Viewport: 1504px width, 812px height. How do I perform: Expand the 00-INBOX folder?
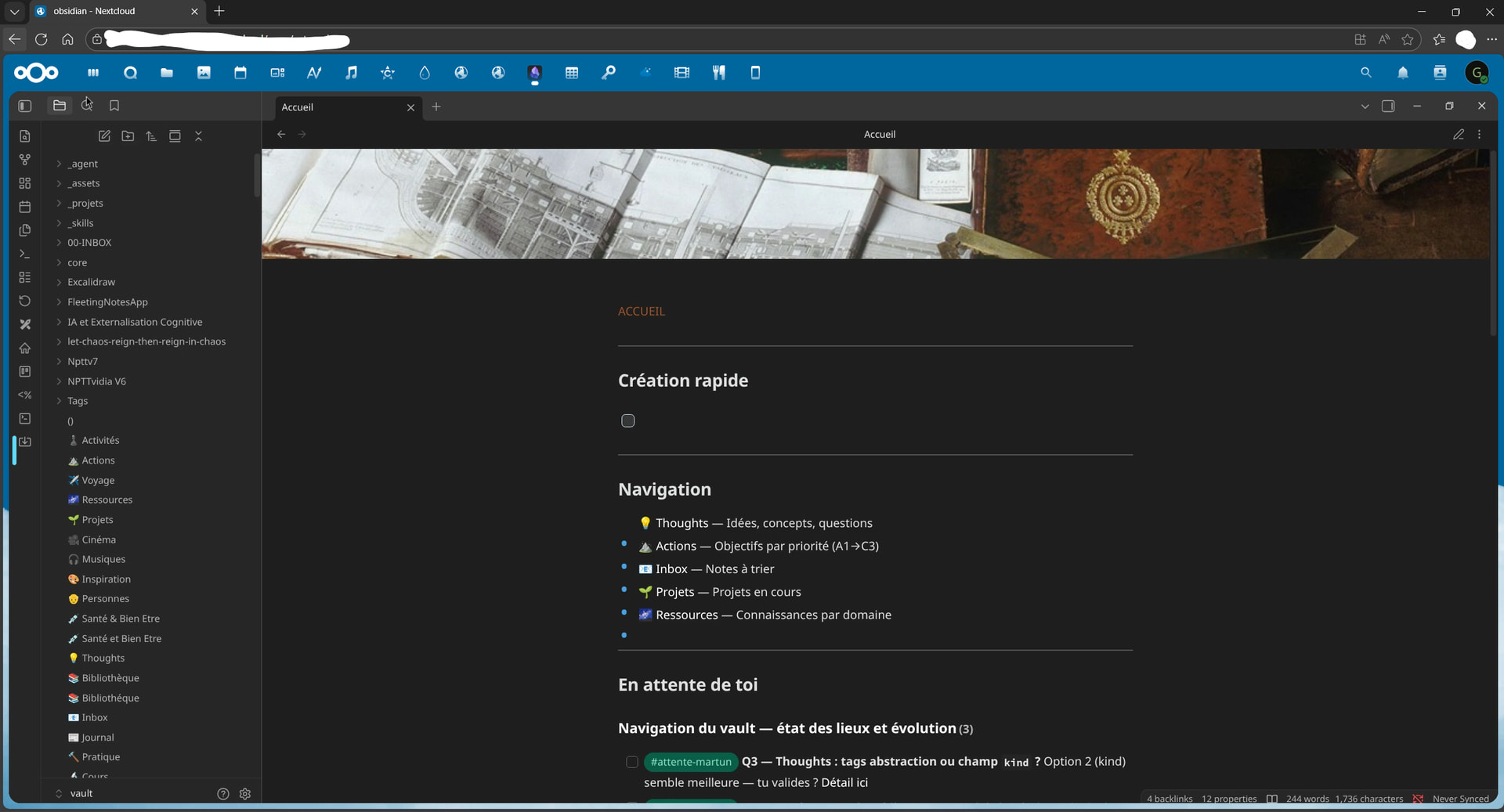pos(89,243)
